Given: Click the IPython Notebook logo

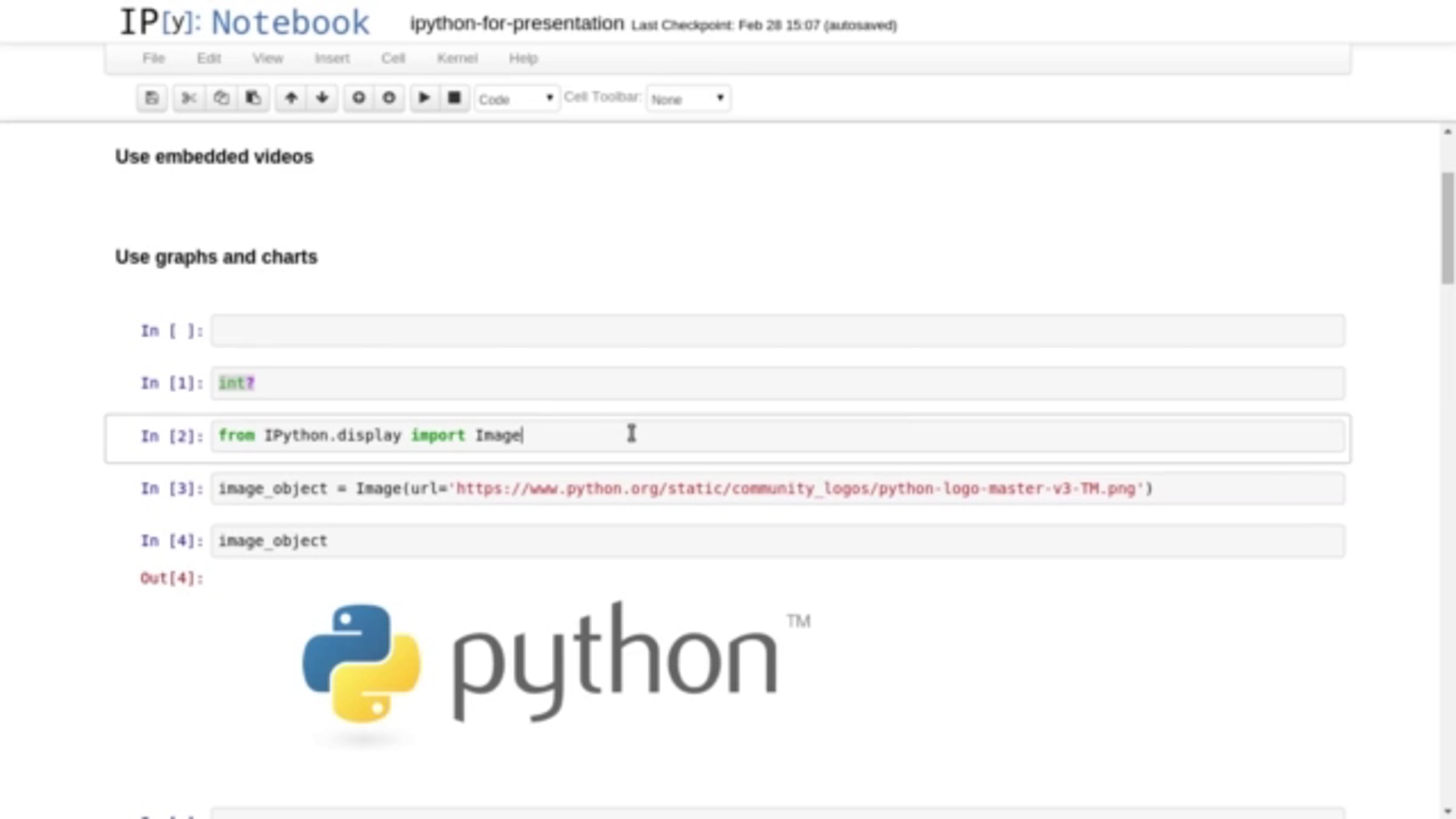Looking at the screenshot, I should coord(244,23).
